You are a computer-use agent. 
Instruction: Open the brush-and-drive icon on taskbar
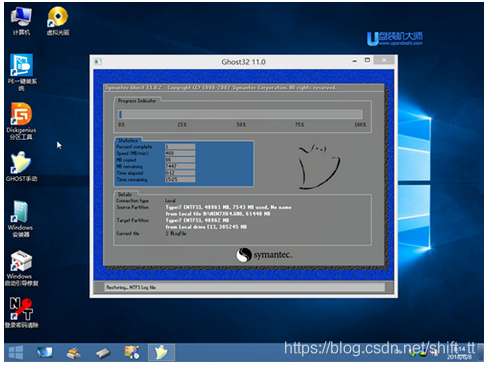coord(74,352)
